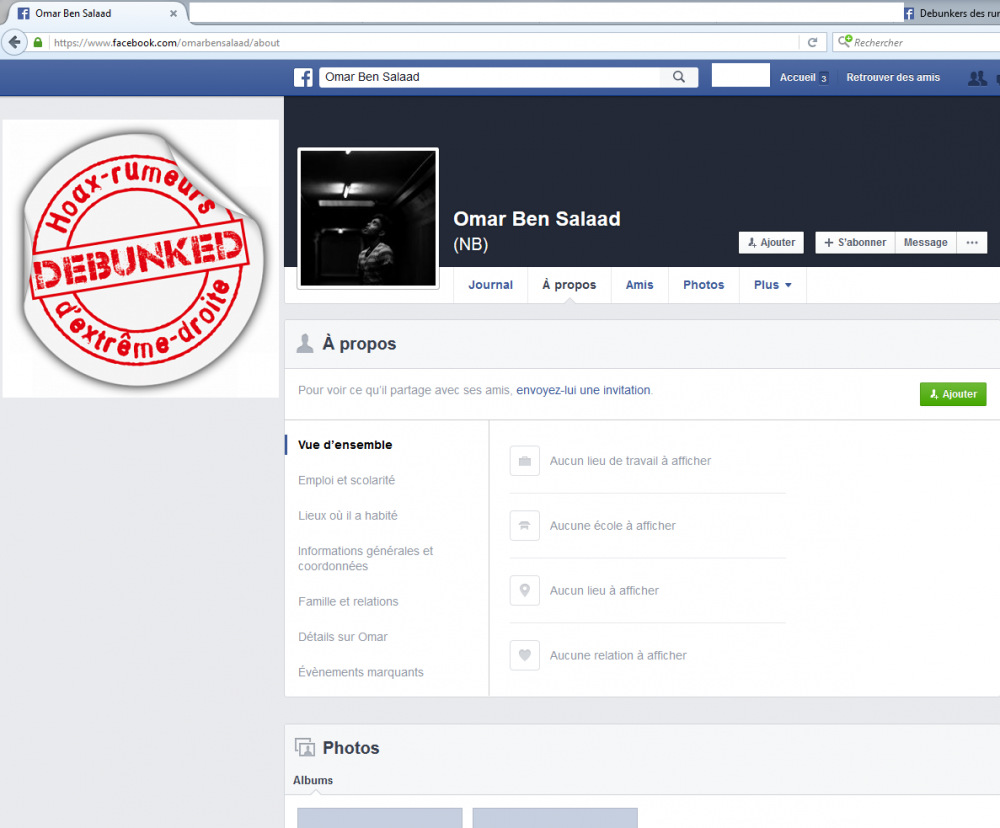This screenshot has width=1000, height=828.
Task: Click Aucune relation à afficher text
Action: click(618, 655)
